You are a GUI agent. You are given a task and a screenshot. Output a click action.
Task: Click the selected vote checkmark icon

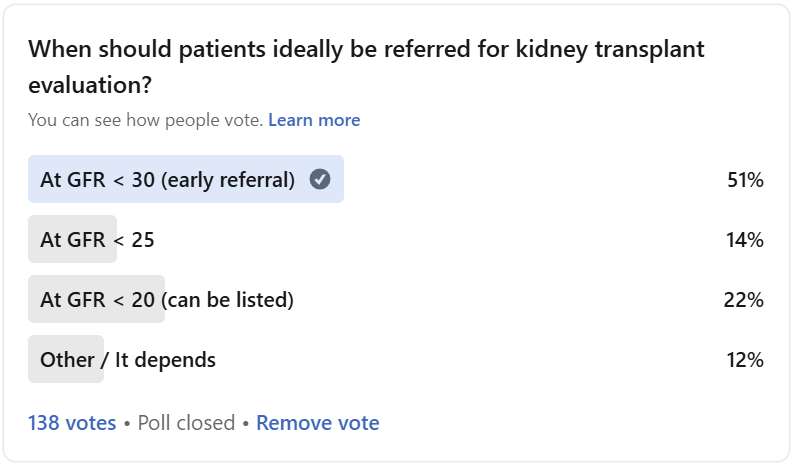(x=320, y=180)
